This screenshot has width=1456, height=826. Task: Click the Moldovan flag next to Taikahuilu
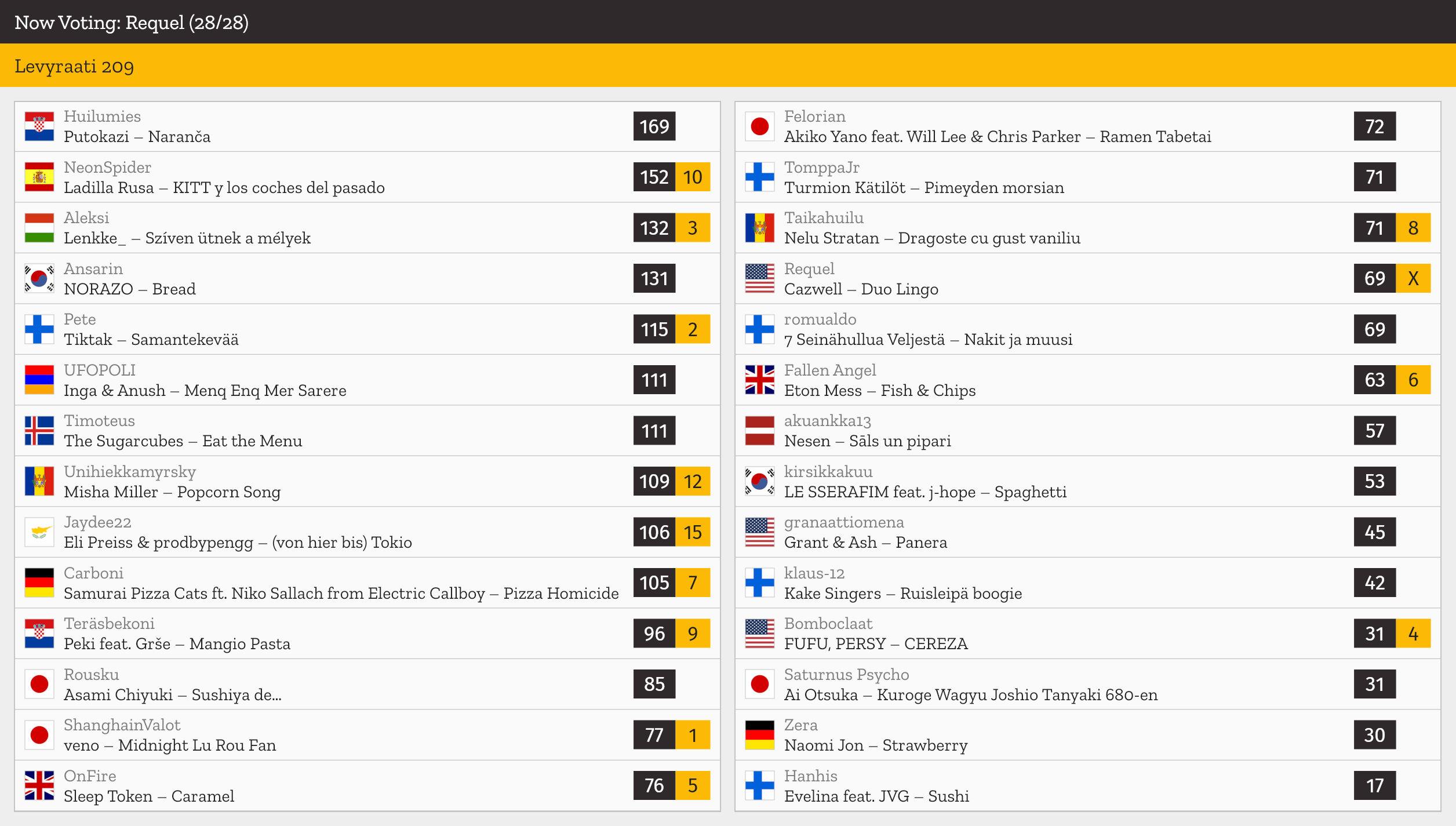[760, 228]
